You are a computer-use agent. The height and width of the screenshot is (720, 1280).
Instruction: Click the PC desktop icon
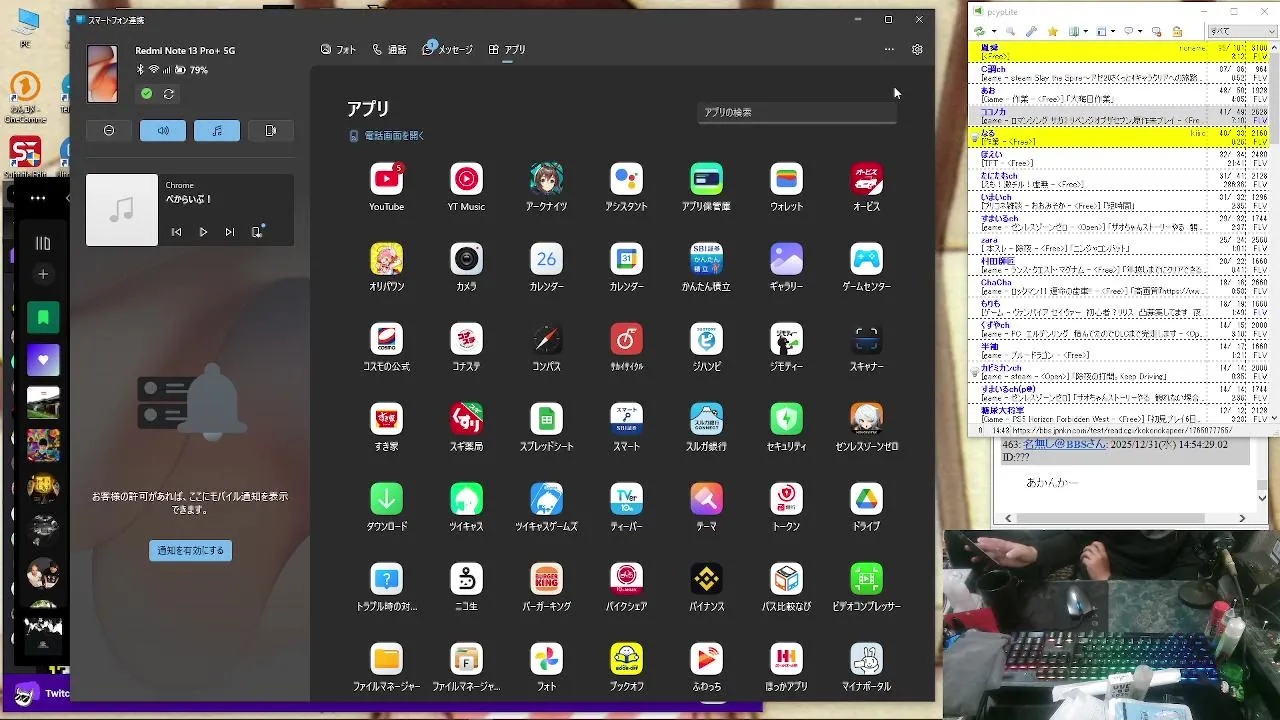click(x=27, y=26)
